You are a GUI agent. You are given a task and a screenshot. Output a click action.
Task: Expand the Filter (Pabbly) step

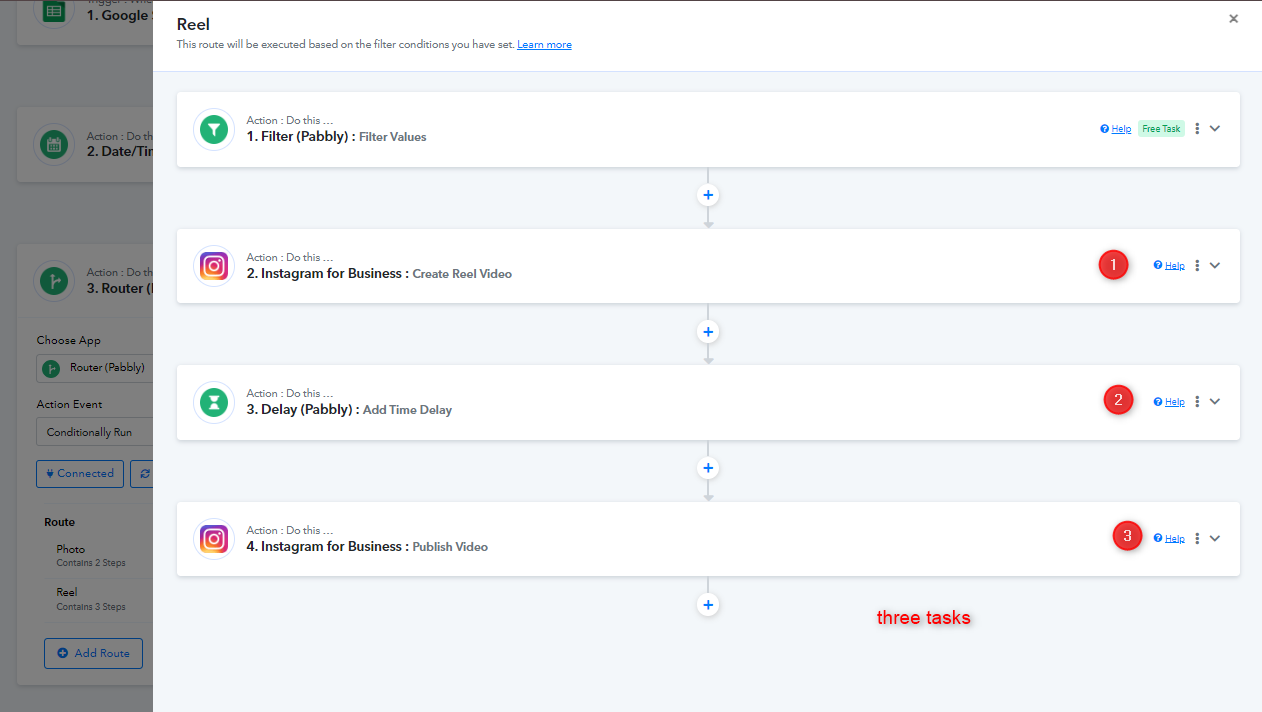(x=1215, y=129)
